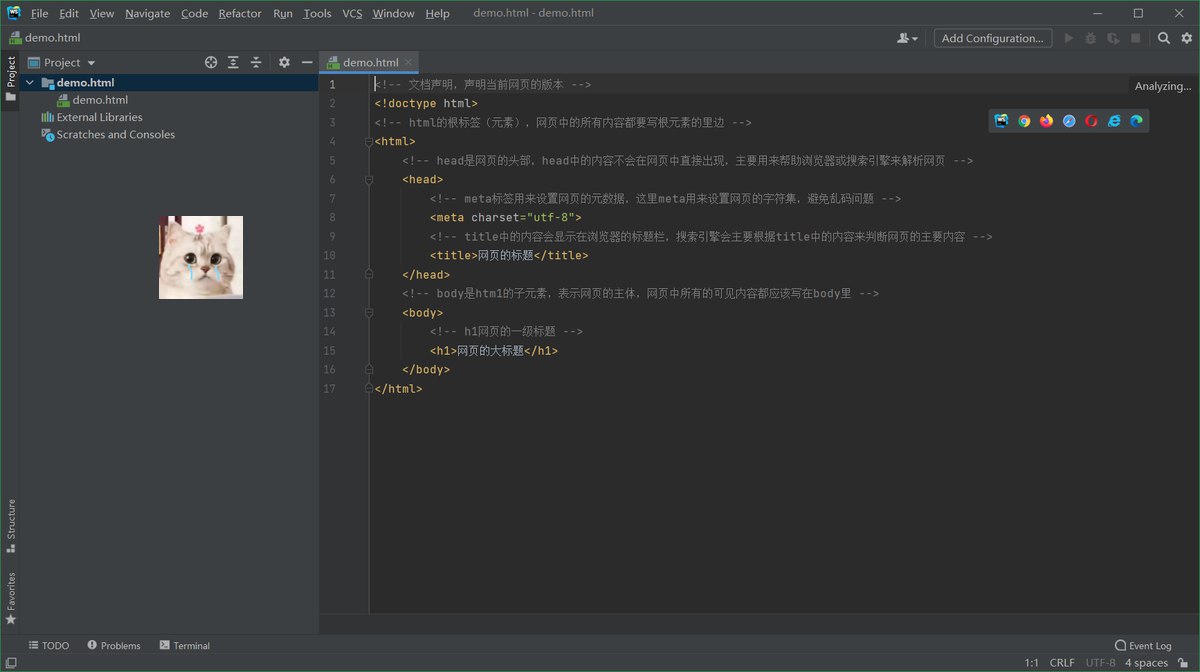Open the user account dropdown

pos(907,38)
